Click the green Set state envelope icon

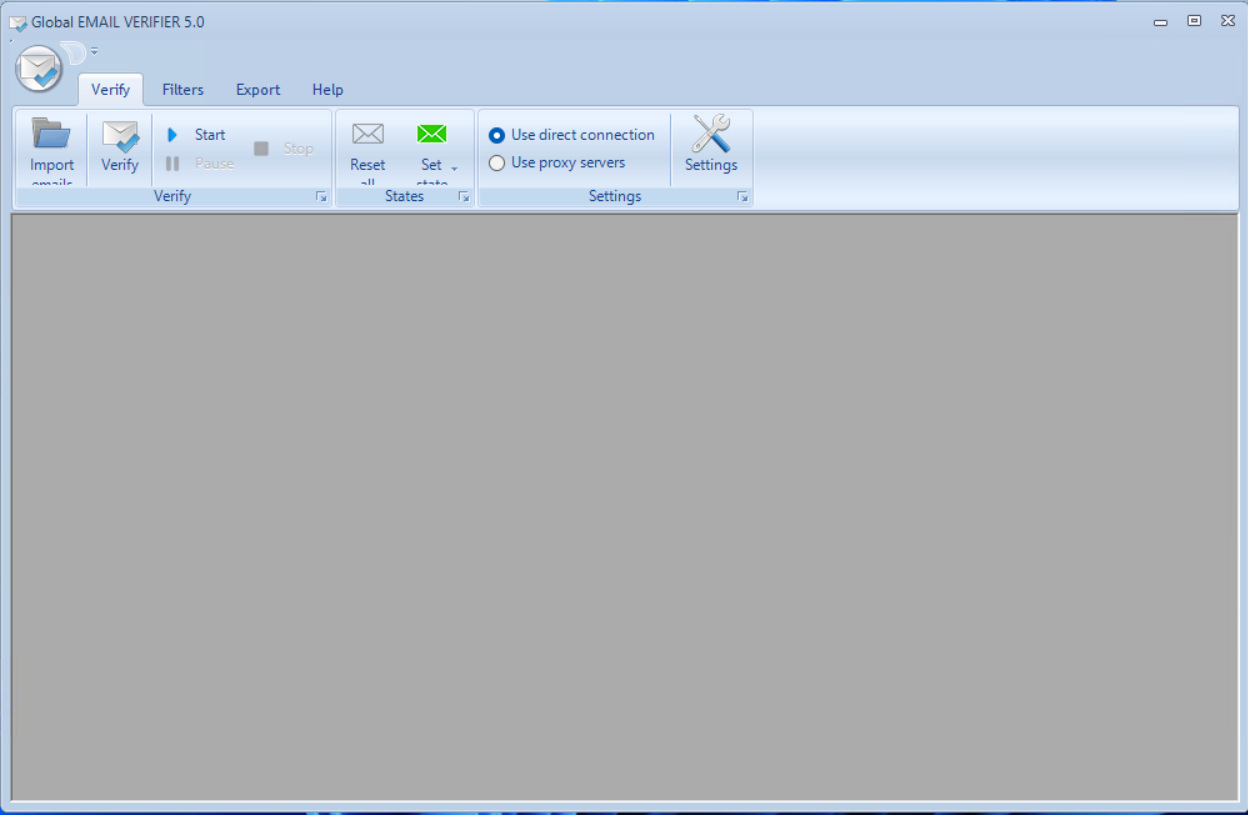431,134
